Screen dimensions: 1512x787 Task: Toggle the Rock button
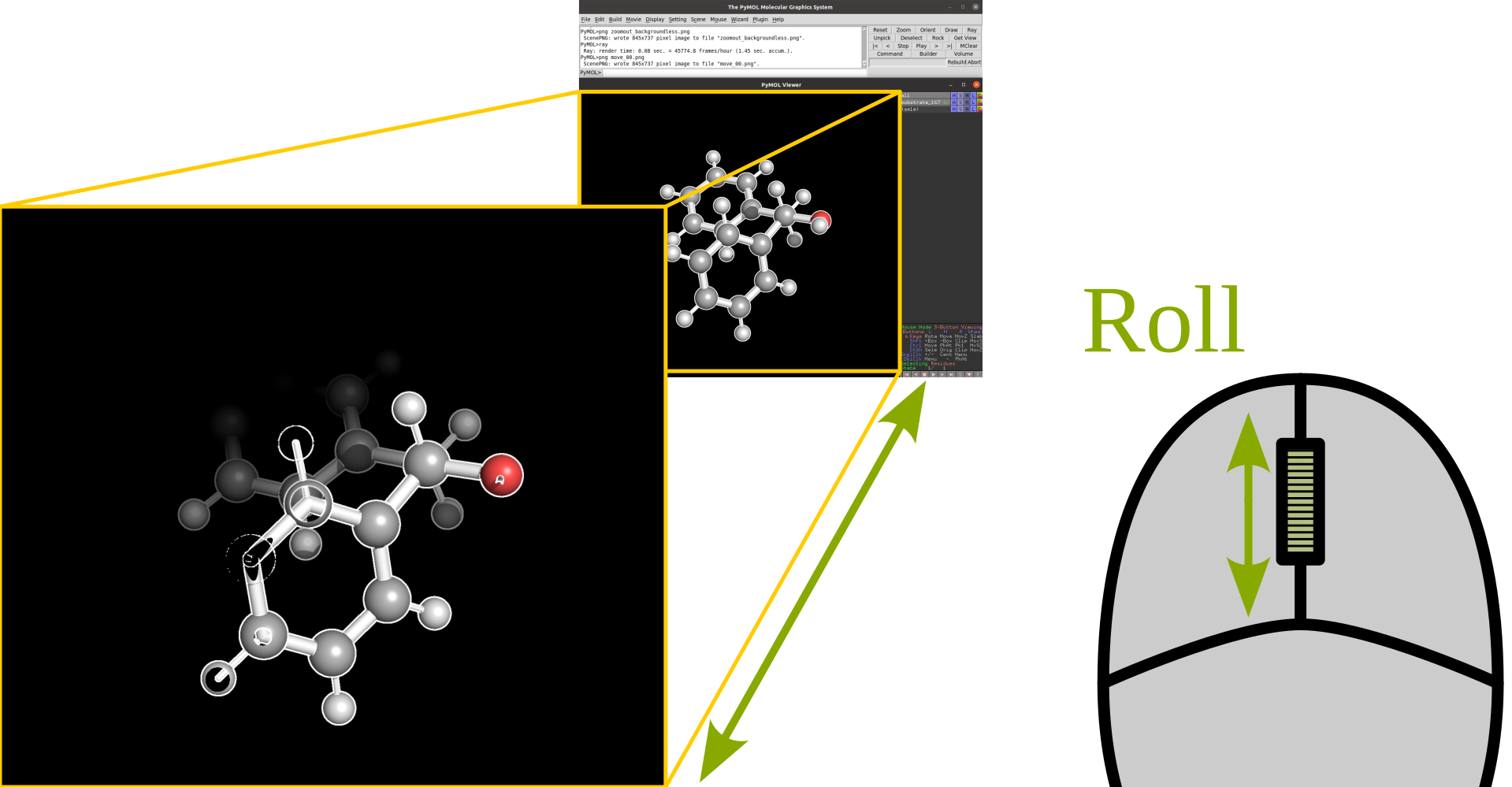[x=938, y=38]
